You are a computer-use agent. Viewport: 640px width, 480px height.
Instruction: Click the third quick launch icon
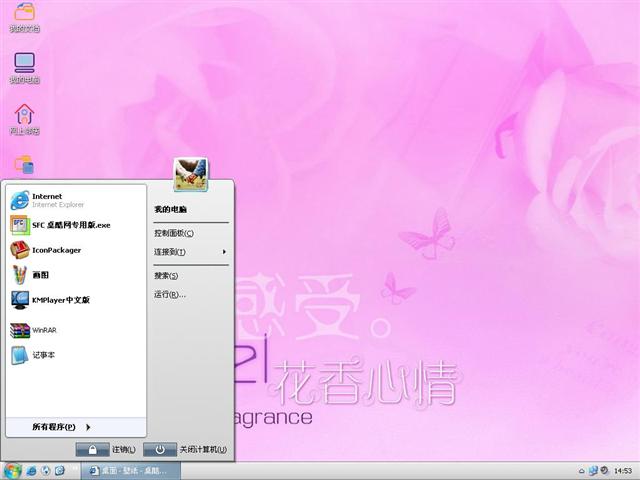click(60, 471)
